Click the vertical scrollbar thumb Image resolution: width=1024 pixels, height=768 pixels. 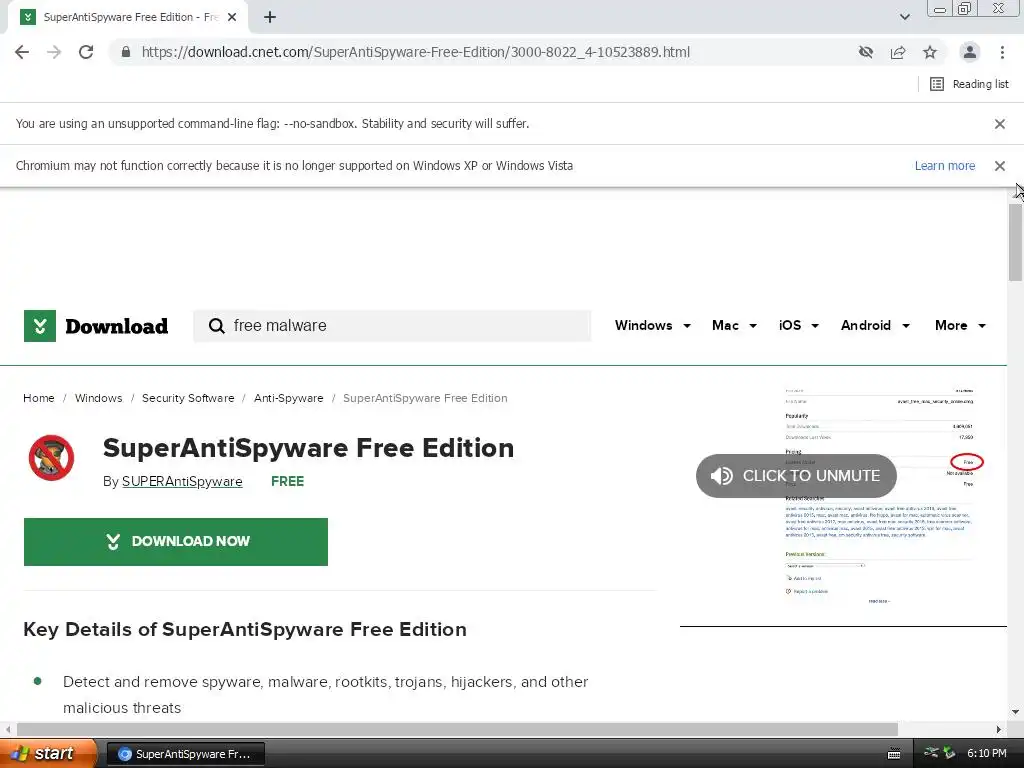tap(1015, 242)
